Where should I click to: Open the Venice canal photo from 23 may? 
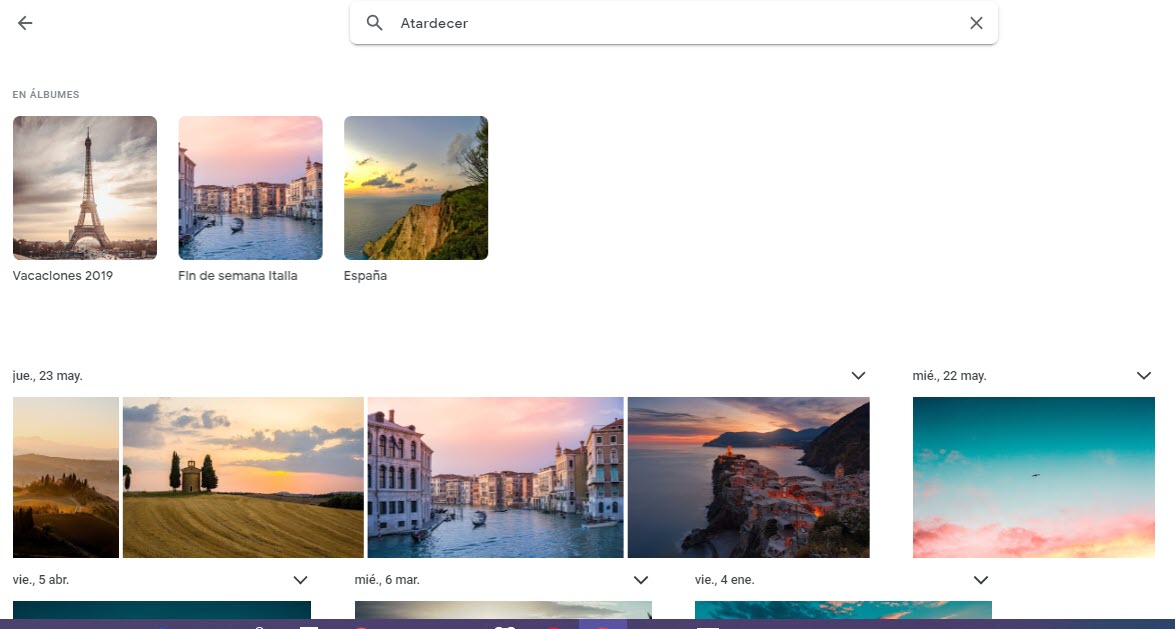(495, 477)
